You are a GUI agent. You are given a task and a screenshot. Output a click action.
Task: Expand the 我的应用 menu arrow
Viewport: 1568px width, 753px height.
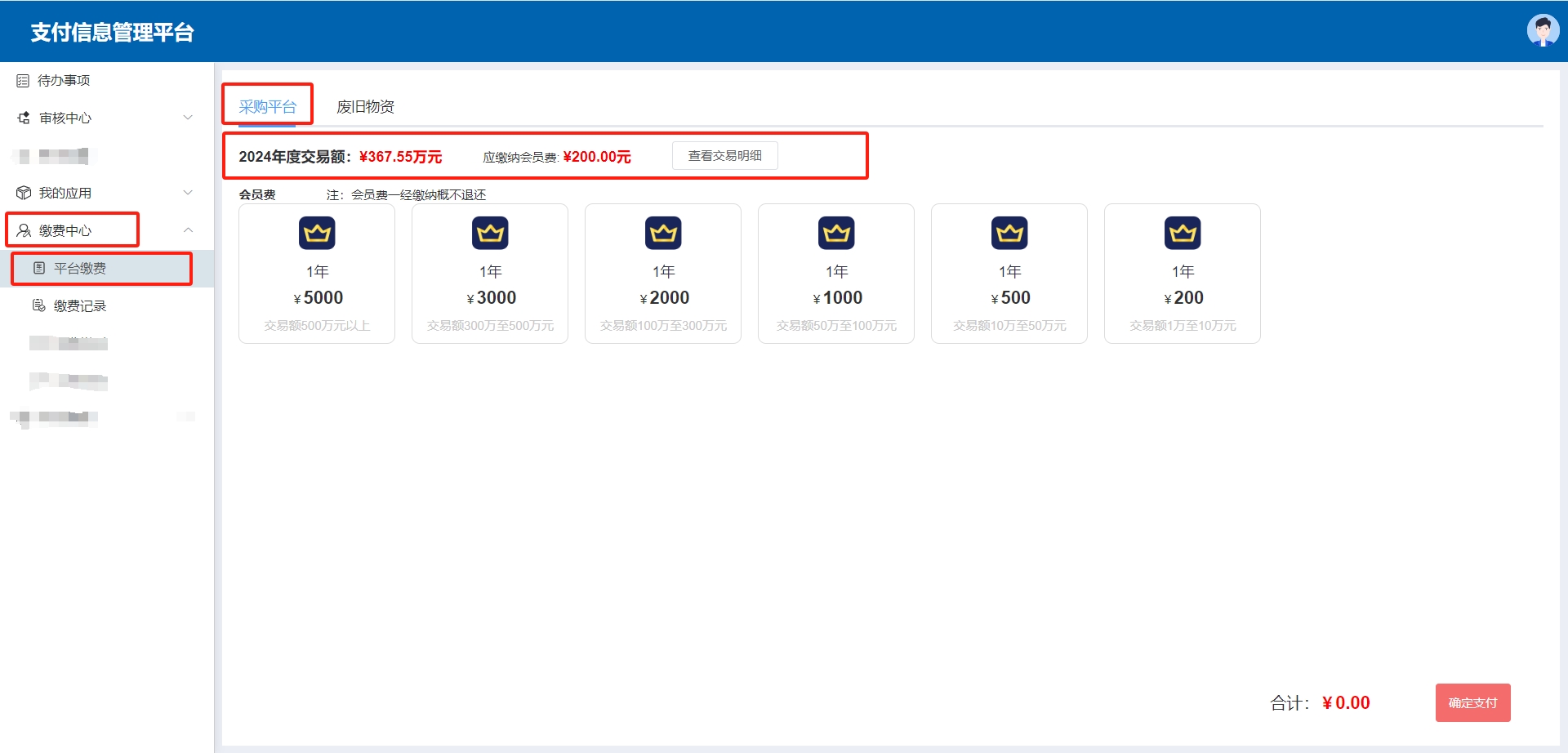[188, 193]
